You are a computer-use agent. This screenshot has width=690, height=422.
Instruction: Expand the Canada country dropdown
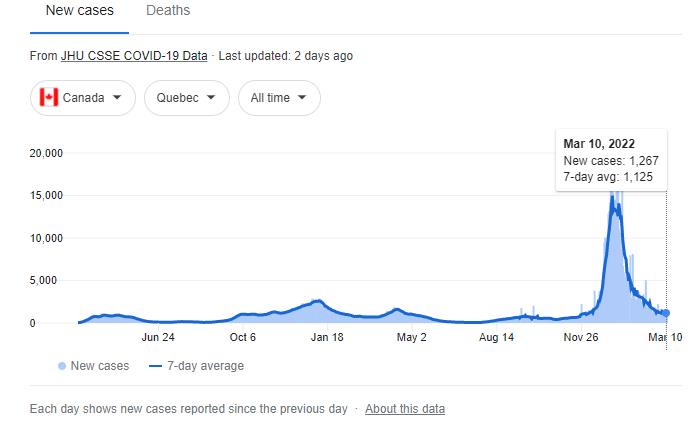[x=83, y=98]
